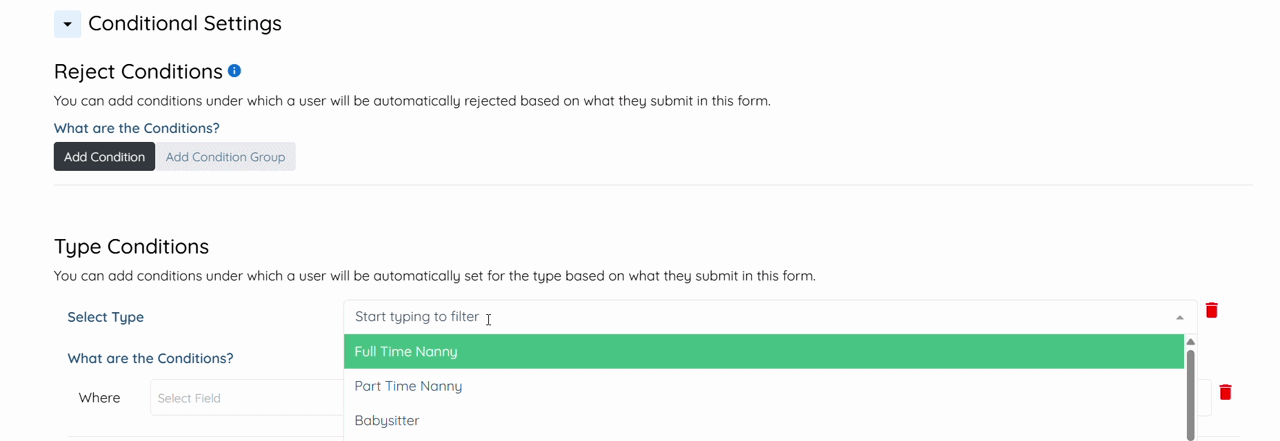Click the Where label in condition row
The image size is (1280, 441).
point(99,398)
